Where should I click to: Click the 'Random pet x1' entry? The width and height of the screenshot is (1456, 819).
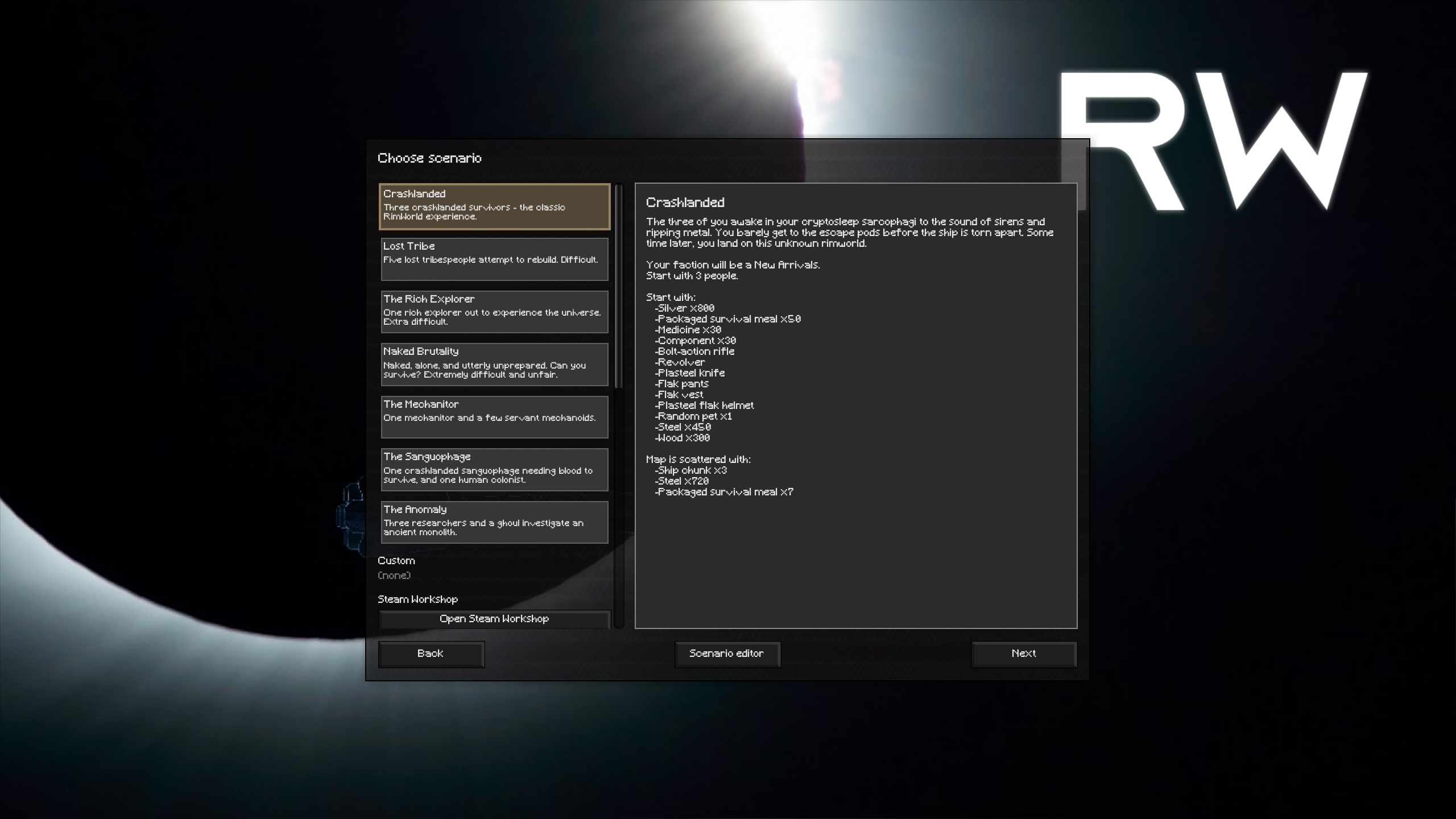tap(693, 416)
